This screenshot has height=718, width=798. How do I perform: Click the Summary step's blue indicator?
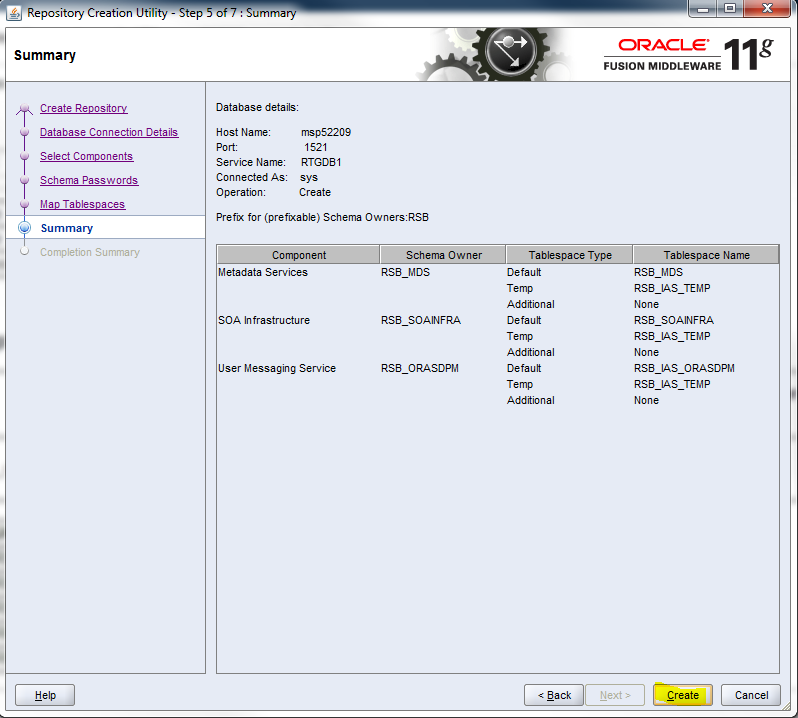click(24, 227)
